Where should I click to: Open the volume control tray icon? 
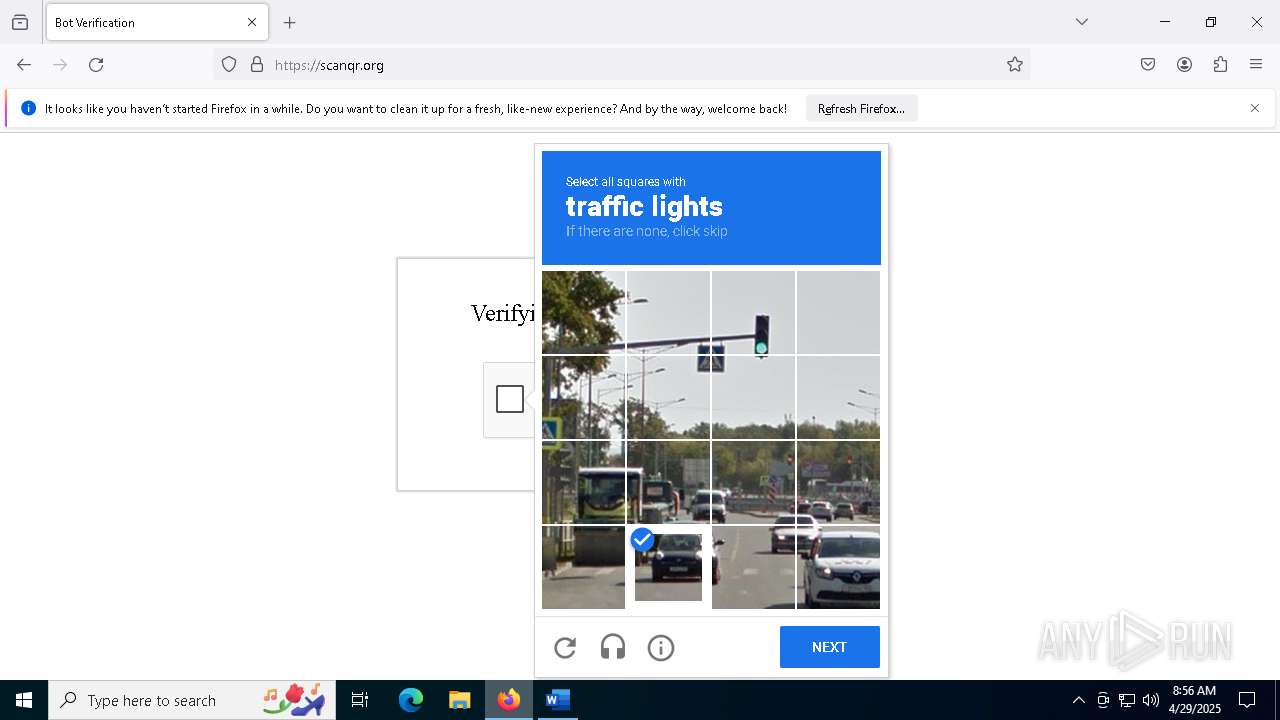(x=1151, y=700)
